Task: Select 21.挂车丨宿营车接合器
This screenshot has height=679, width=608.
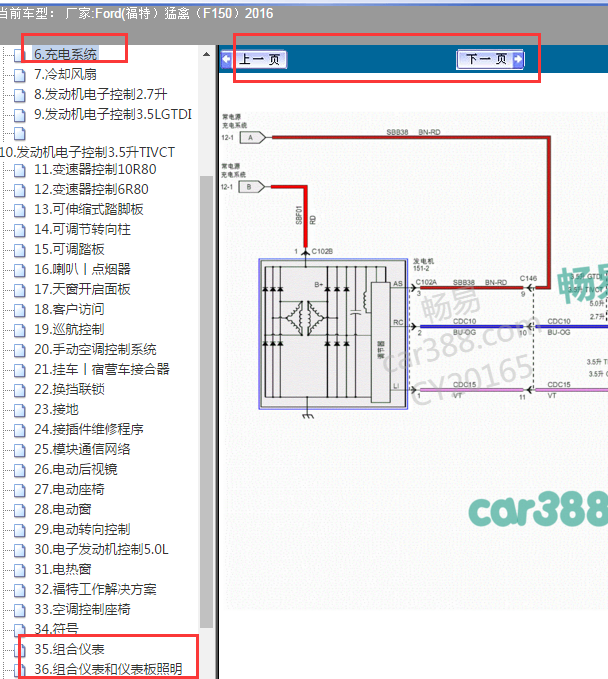Action: click(x=102, y=369)
